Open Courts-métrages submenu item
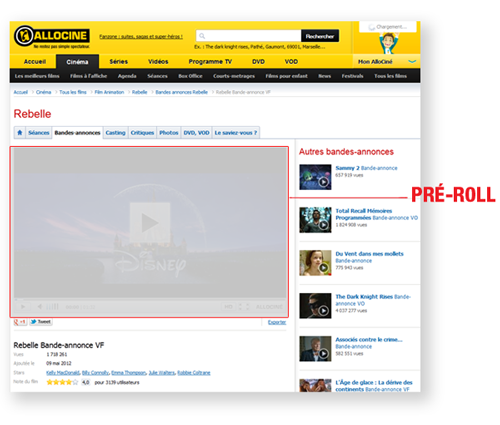The width and height of the screenshot is (500, 425). coord(234,76)
